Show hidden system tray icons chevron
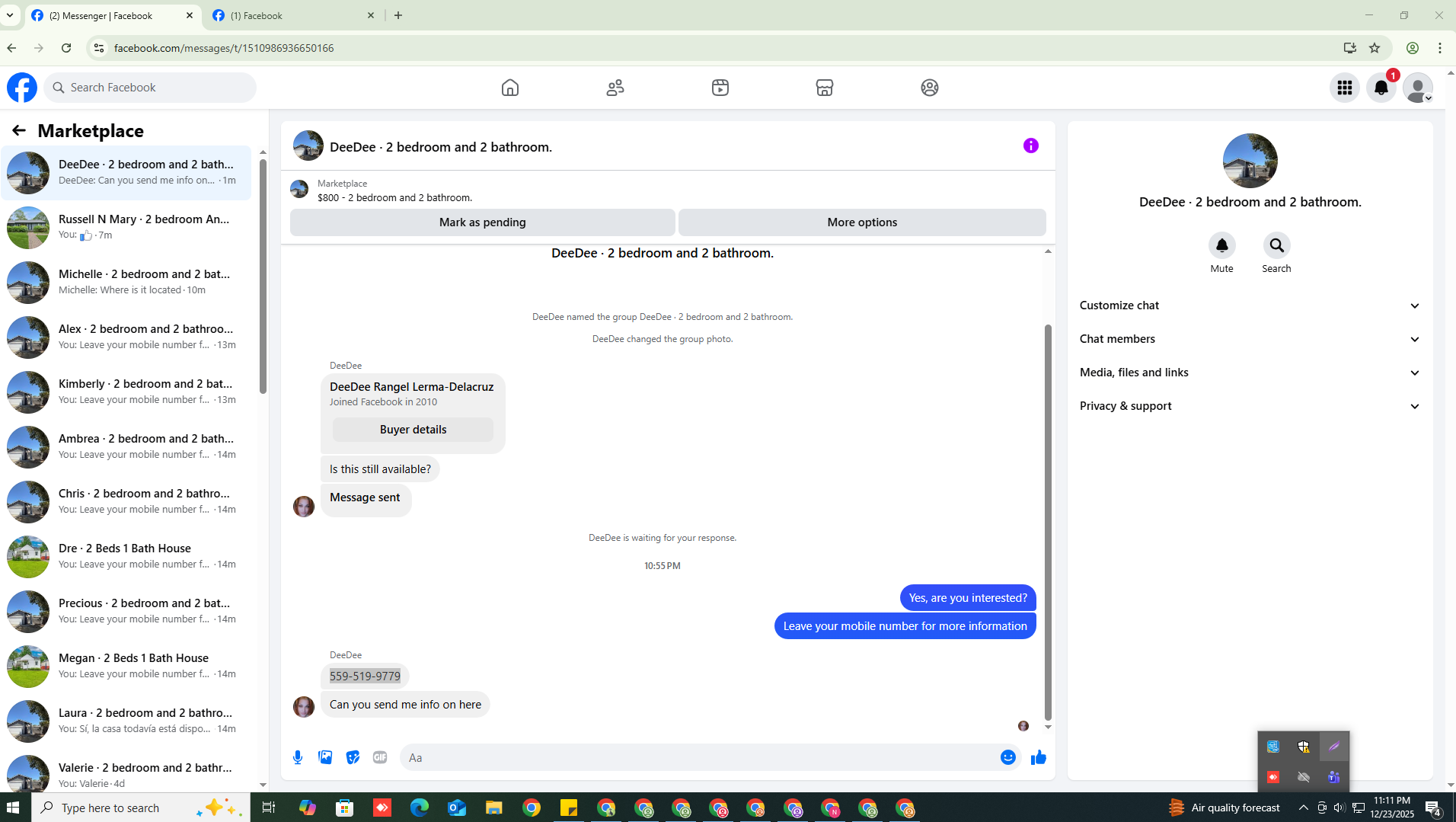1456x822 pixels. pyautogui.click(x=1303, y=808)
